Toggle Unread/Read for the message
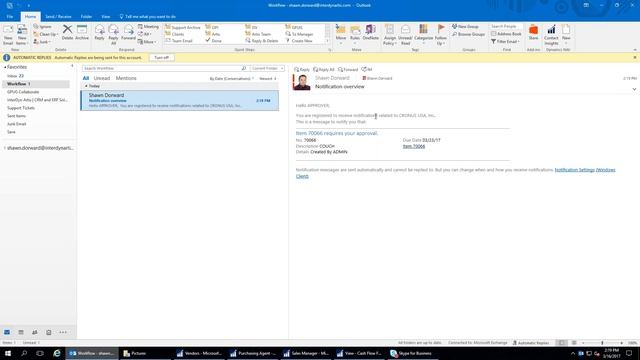Image resolution: width=640 pixels, height=360 pixels. pyautogui.click(x=405, y=35)
